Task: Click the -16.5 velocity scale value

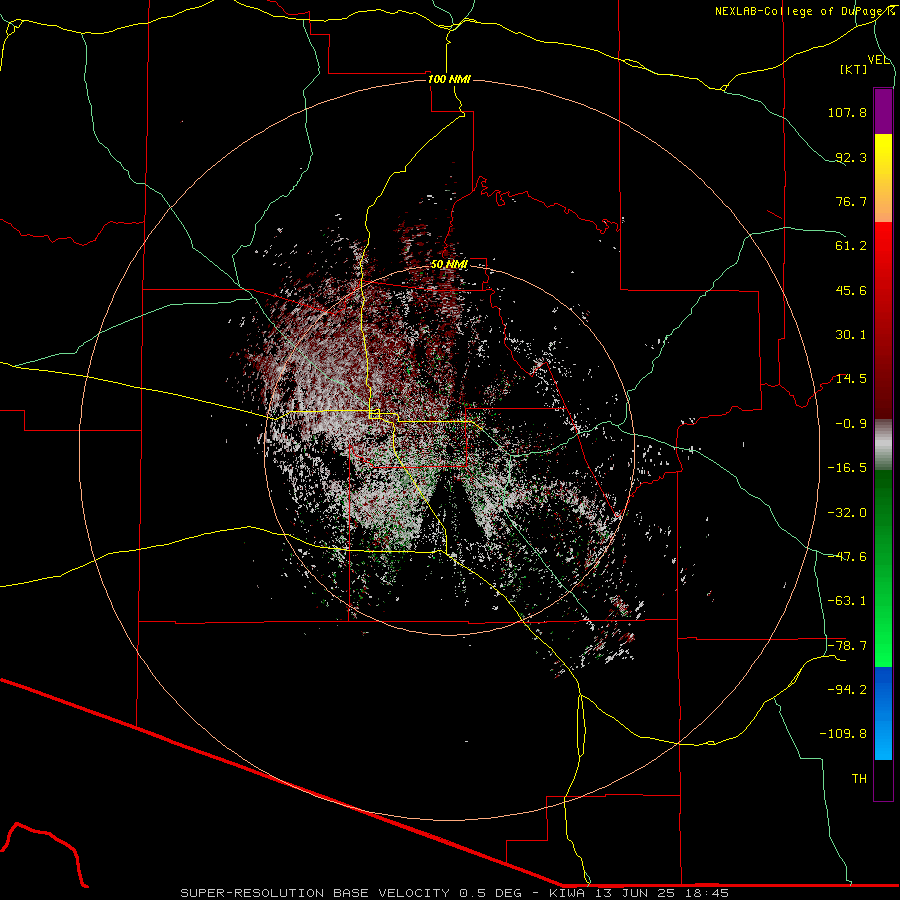Action: point(847,468)
